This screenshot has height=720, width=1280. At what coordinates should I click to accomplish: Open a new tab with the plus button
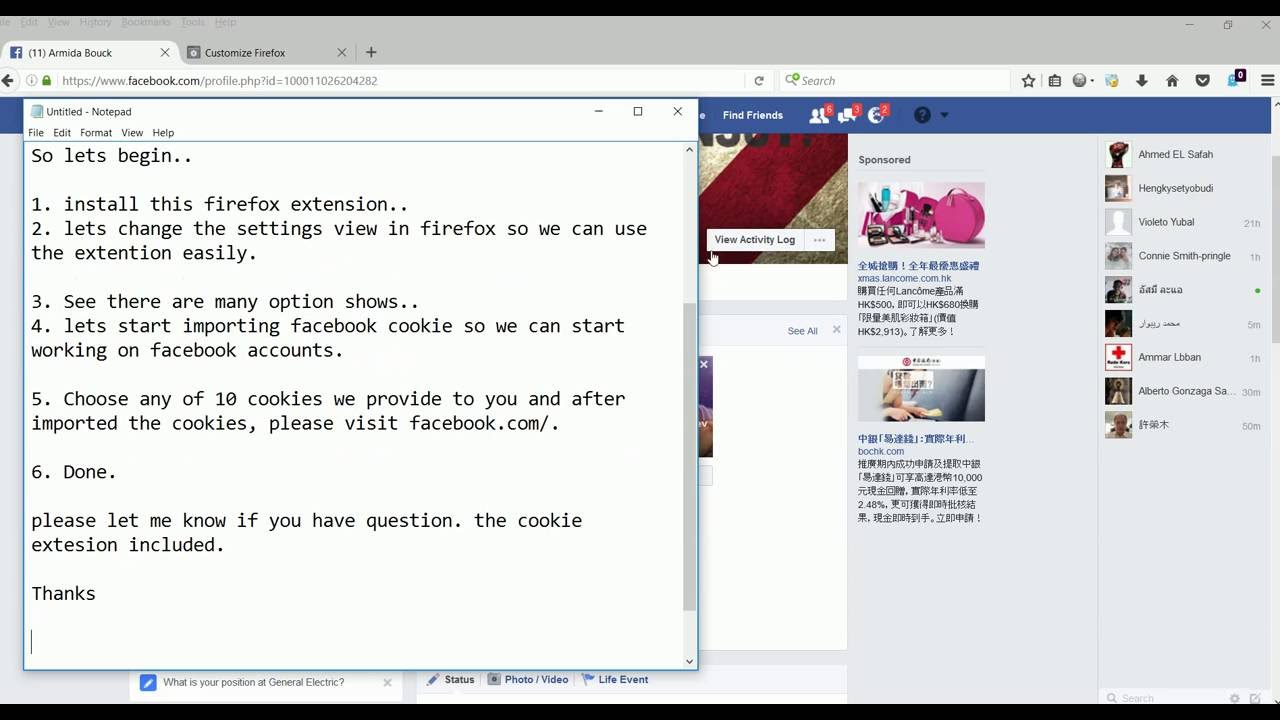(371, 53)
